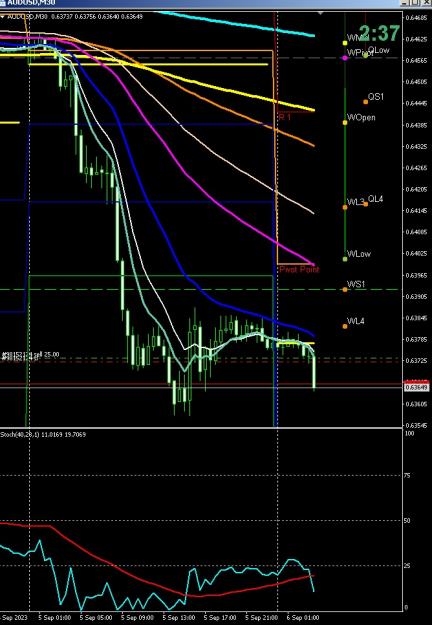The height and width of the screenshot is (625, 432).
Task: Click the 5 Sep 17:00 time label
Action: pyautogui.click(x=220, y=617)
